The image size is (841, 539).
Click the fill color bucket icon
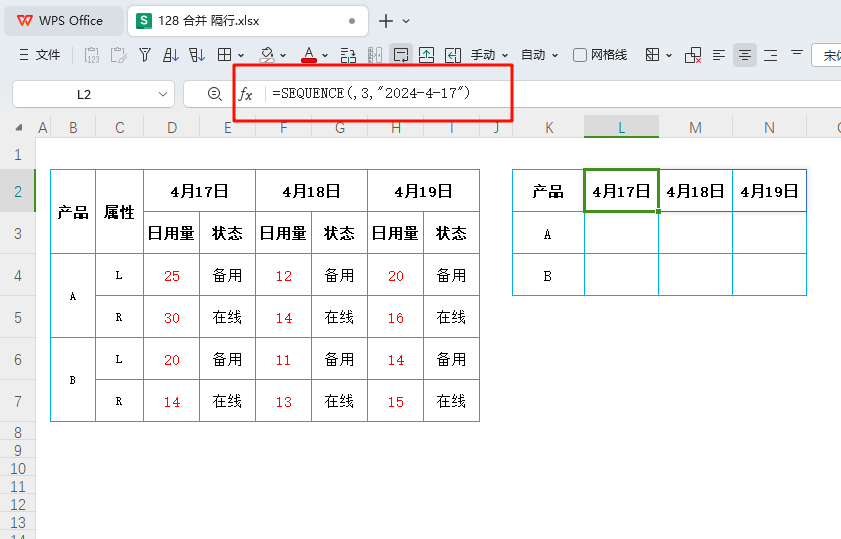[267, 55]
